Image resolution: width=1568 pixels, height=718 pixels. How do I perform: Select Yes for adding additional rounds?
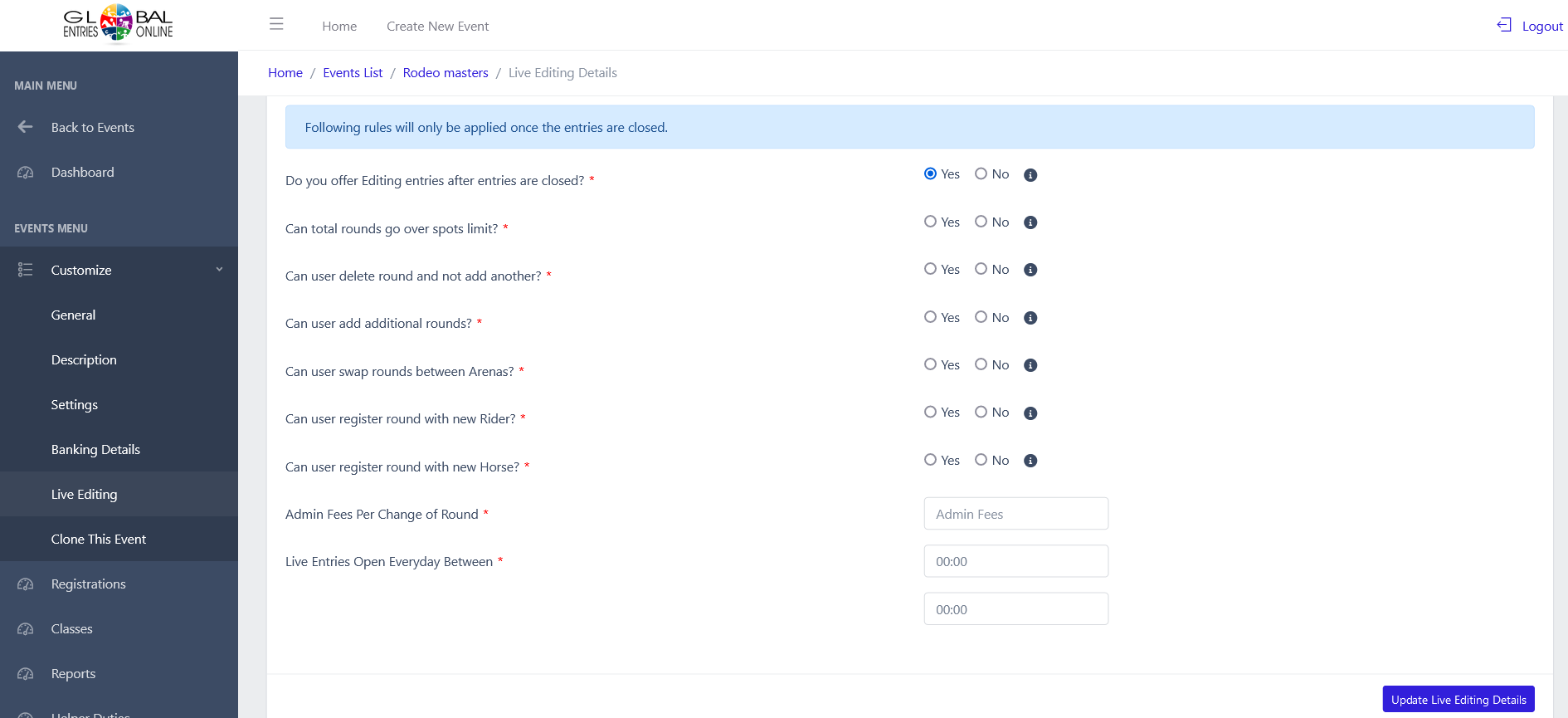click(x=931, y=317)
